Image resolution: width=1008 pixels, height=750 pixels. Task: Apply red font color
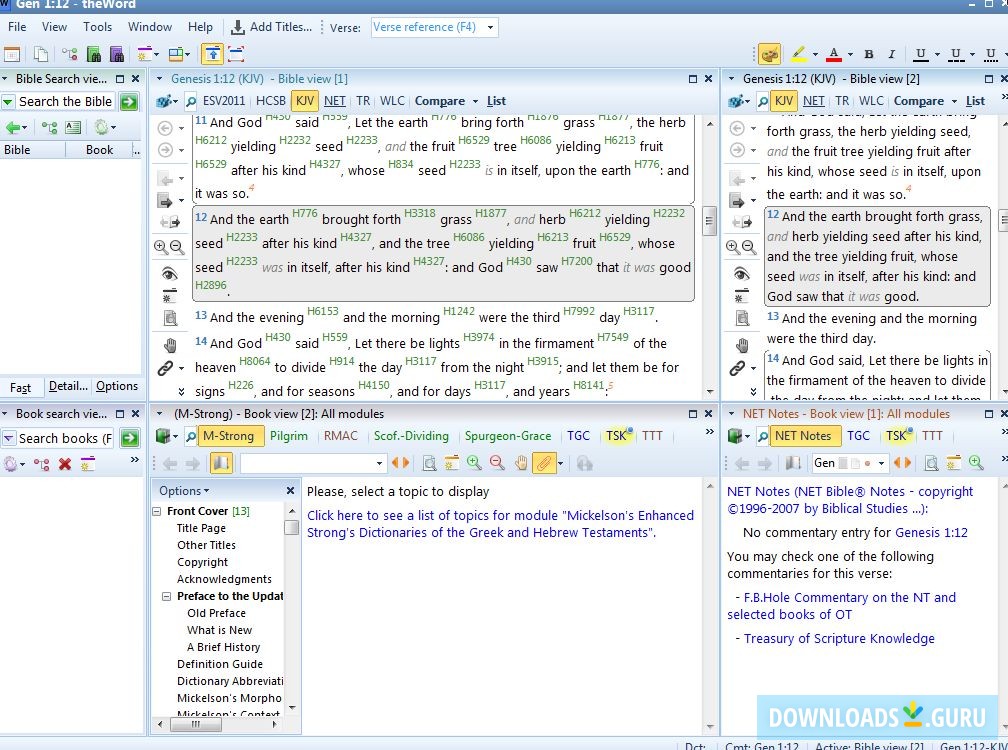[834, 54]
